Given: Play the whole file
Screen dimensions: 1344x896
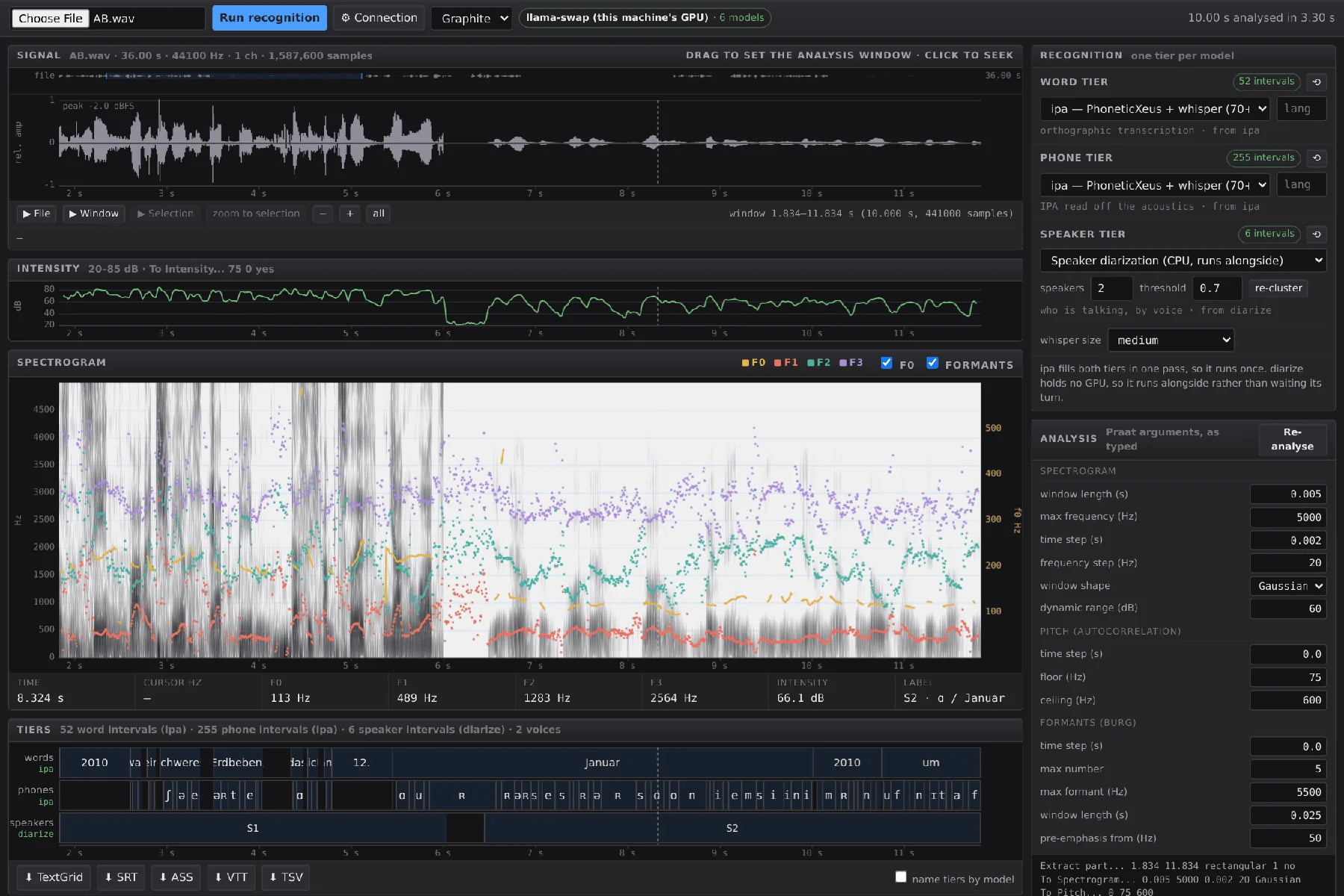Looking at the screenshot, I should pos(37,214).
